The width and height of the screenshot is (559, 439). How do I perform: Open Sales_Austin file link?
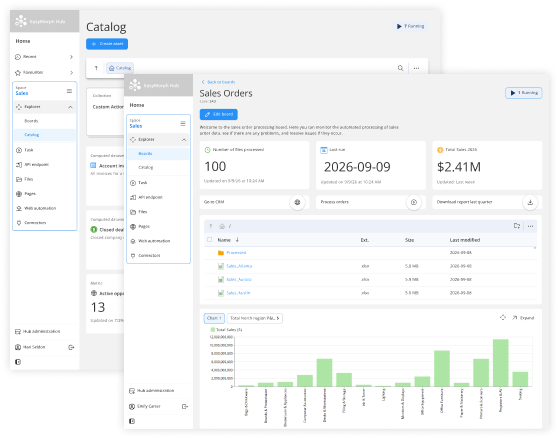pyautogui.click(x=238, y=293)
